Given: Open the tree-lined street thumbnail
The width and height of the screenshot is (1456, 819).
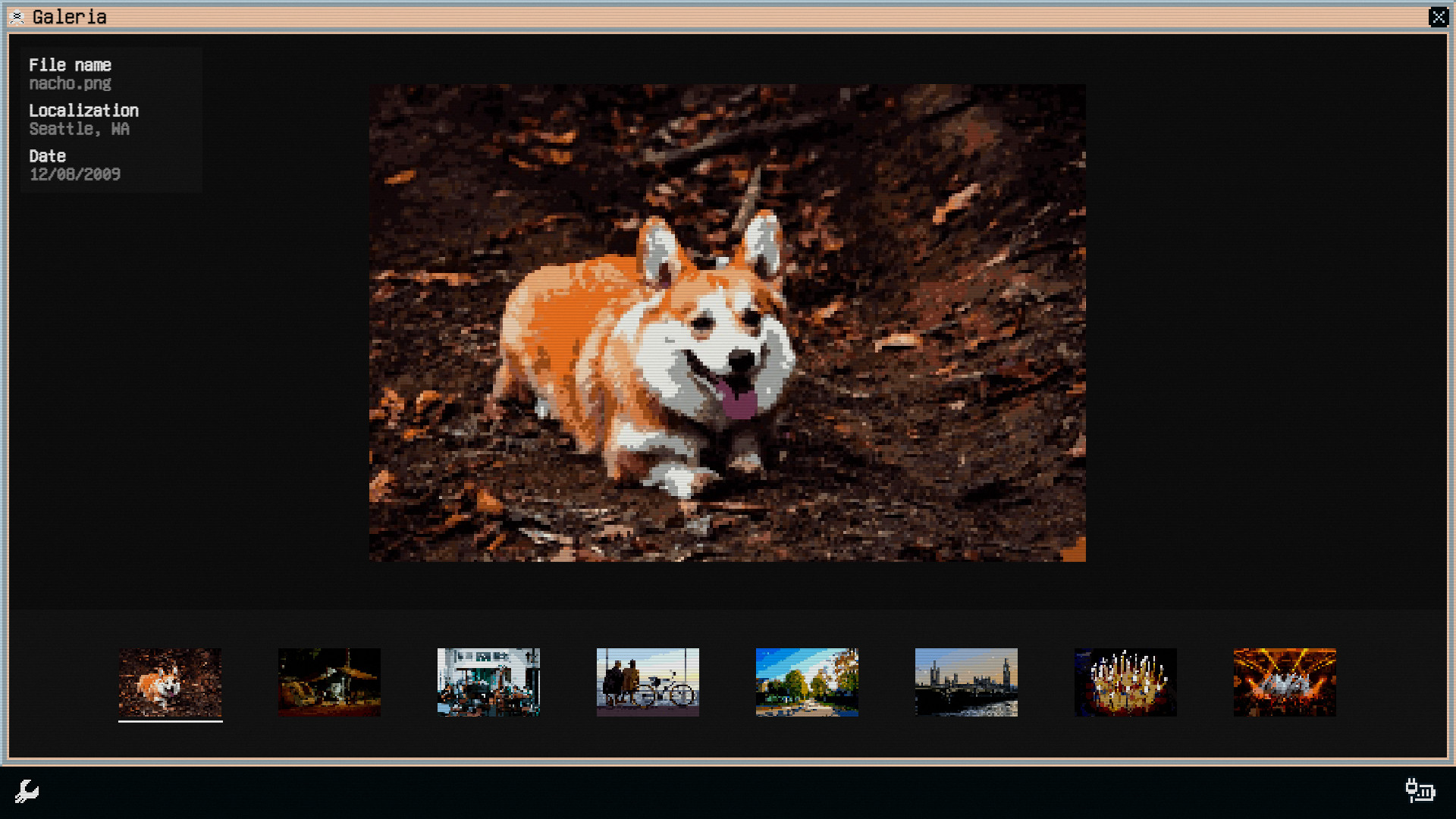Looking at the screenshot, I should [807, 682].
